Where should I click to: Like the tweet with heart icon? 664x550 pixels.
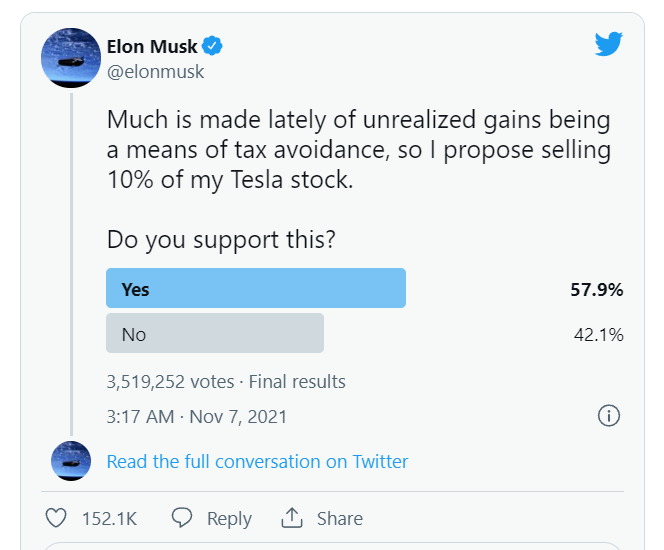57,518
